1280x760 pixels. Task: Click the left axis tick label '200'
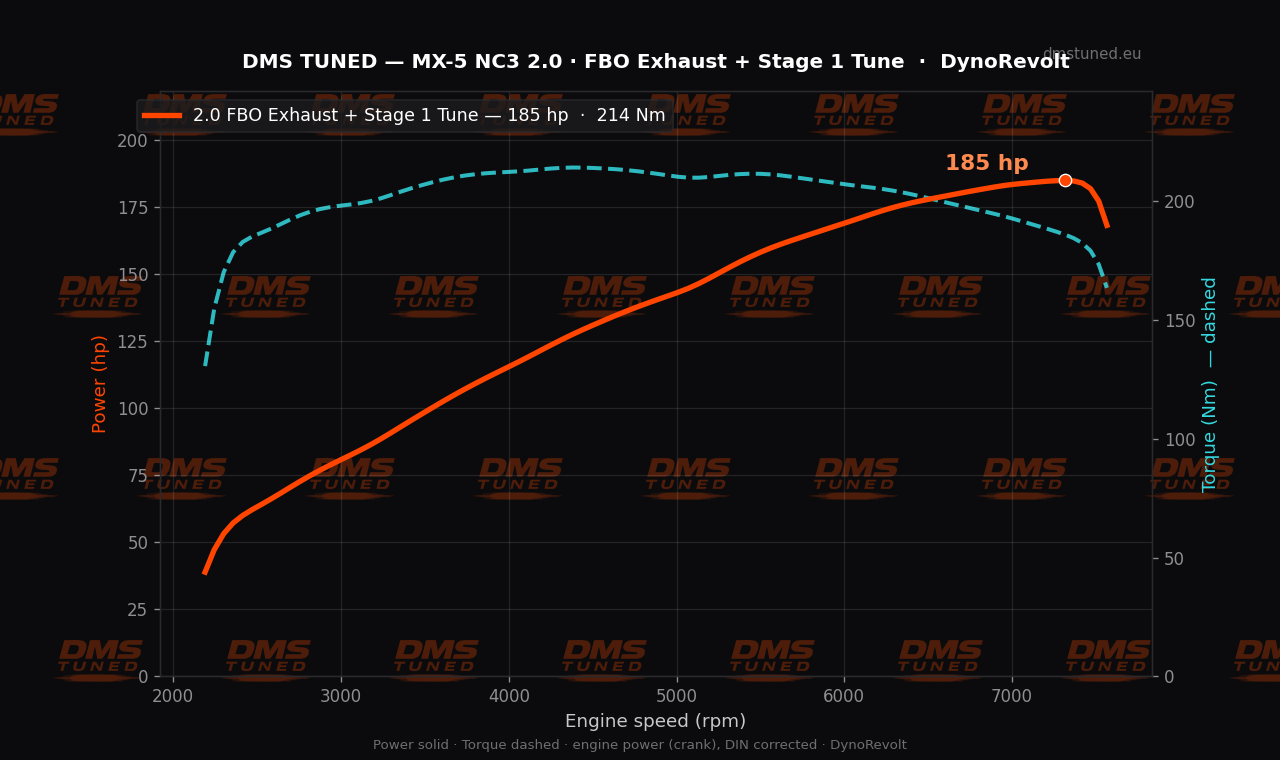point(132,141)
